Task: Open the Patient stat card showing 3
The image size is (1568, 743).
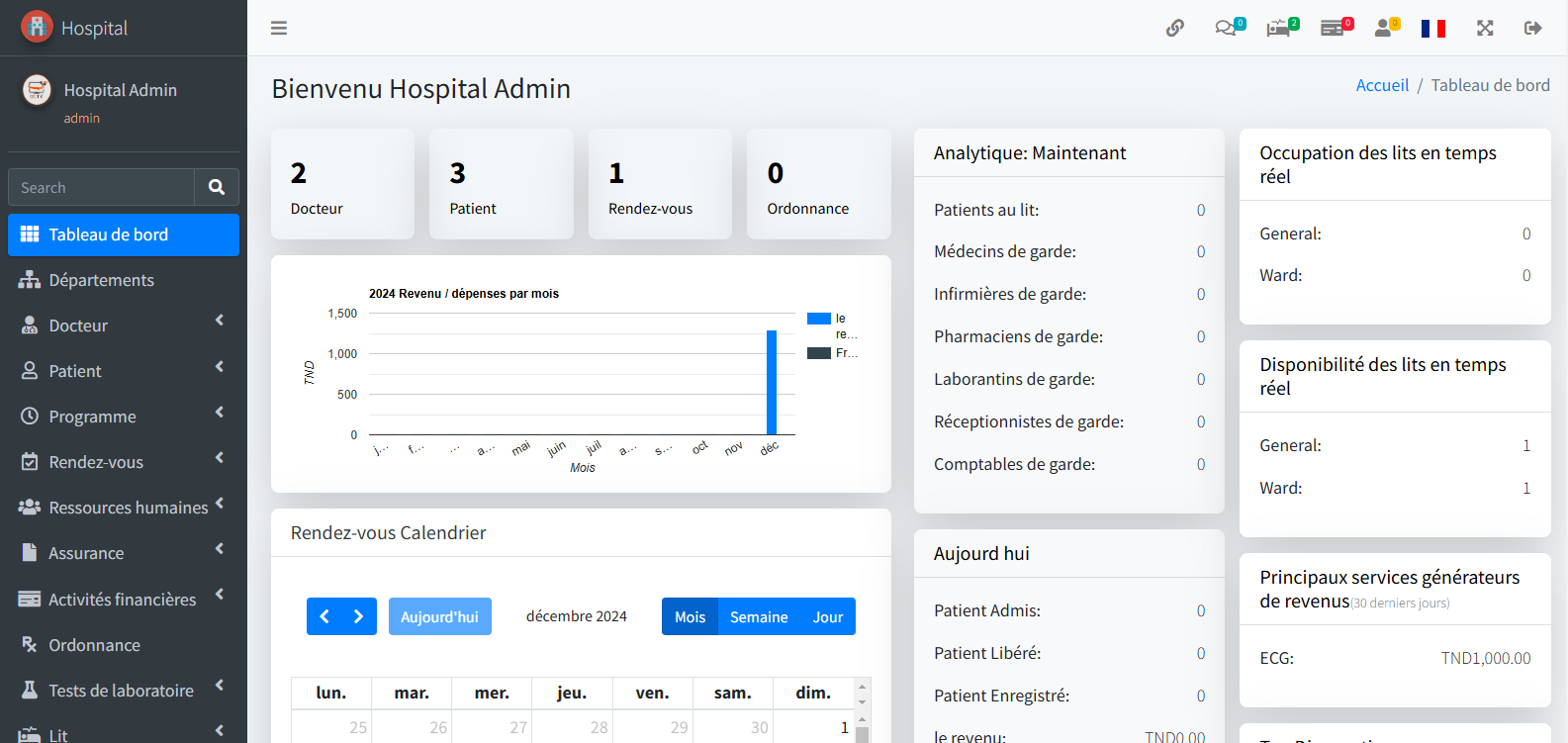Action: click(502, 184)
